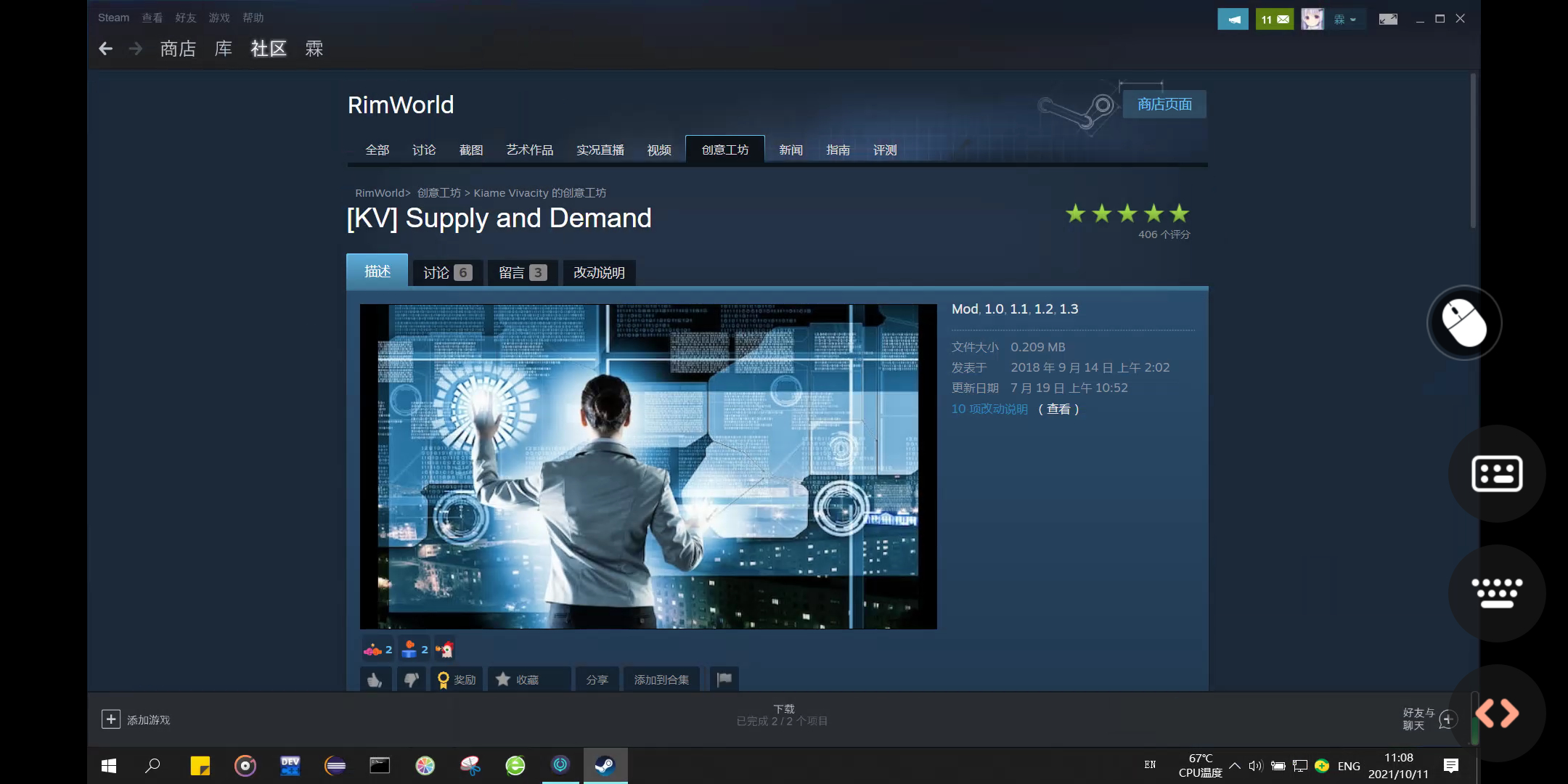Screen dimensions: 1568x784
Task: Click the (查看) view change notes link
Action: (1059, 409)
